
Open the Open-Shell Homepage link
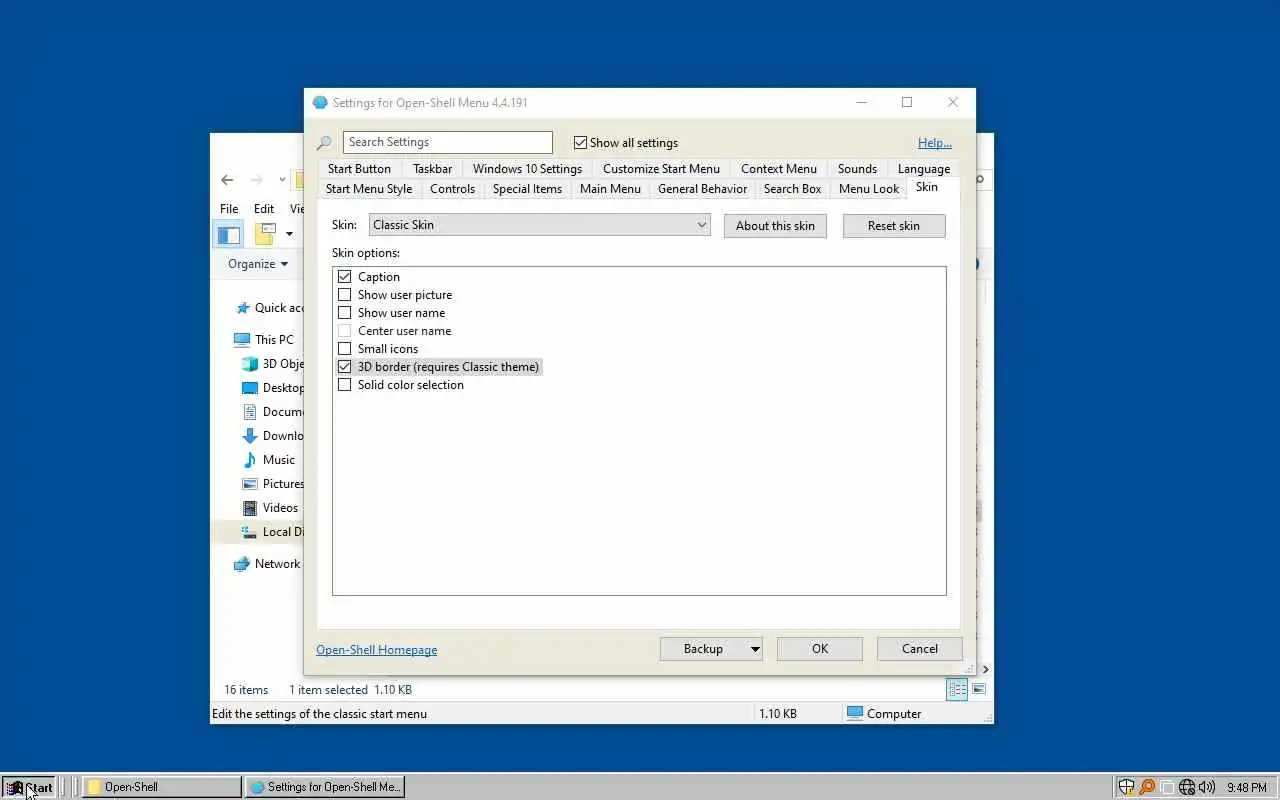coord(377,650)
